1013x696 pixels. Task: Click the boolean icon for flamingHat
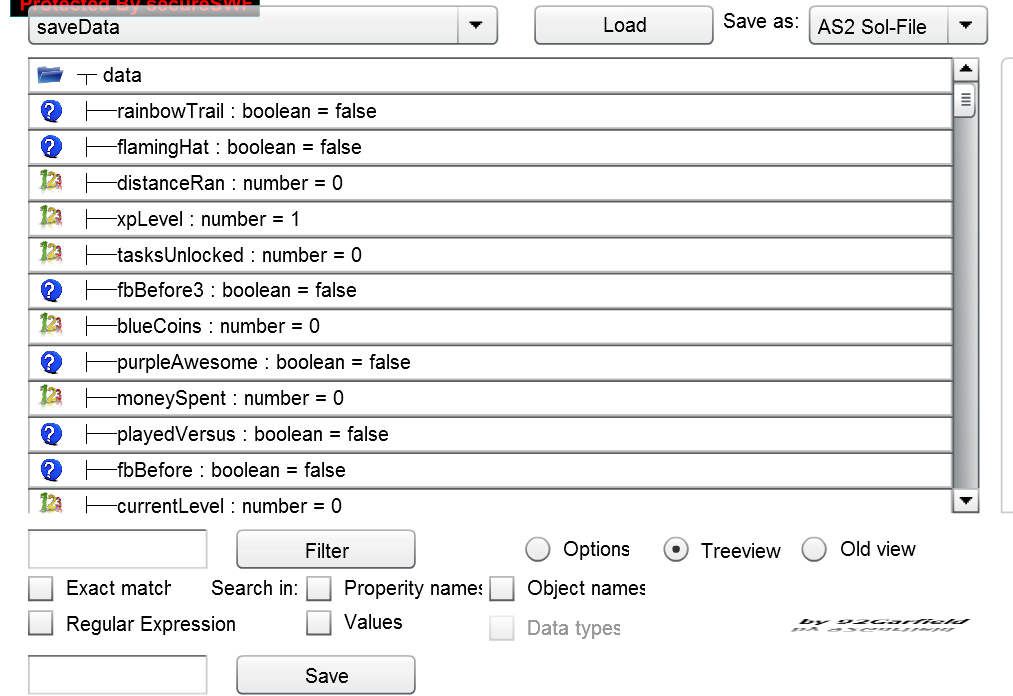(x=51, y=147)
